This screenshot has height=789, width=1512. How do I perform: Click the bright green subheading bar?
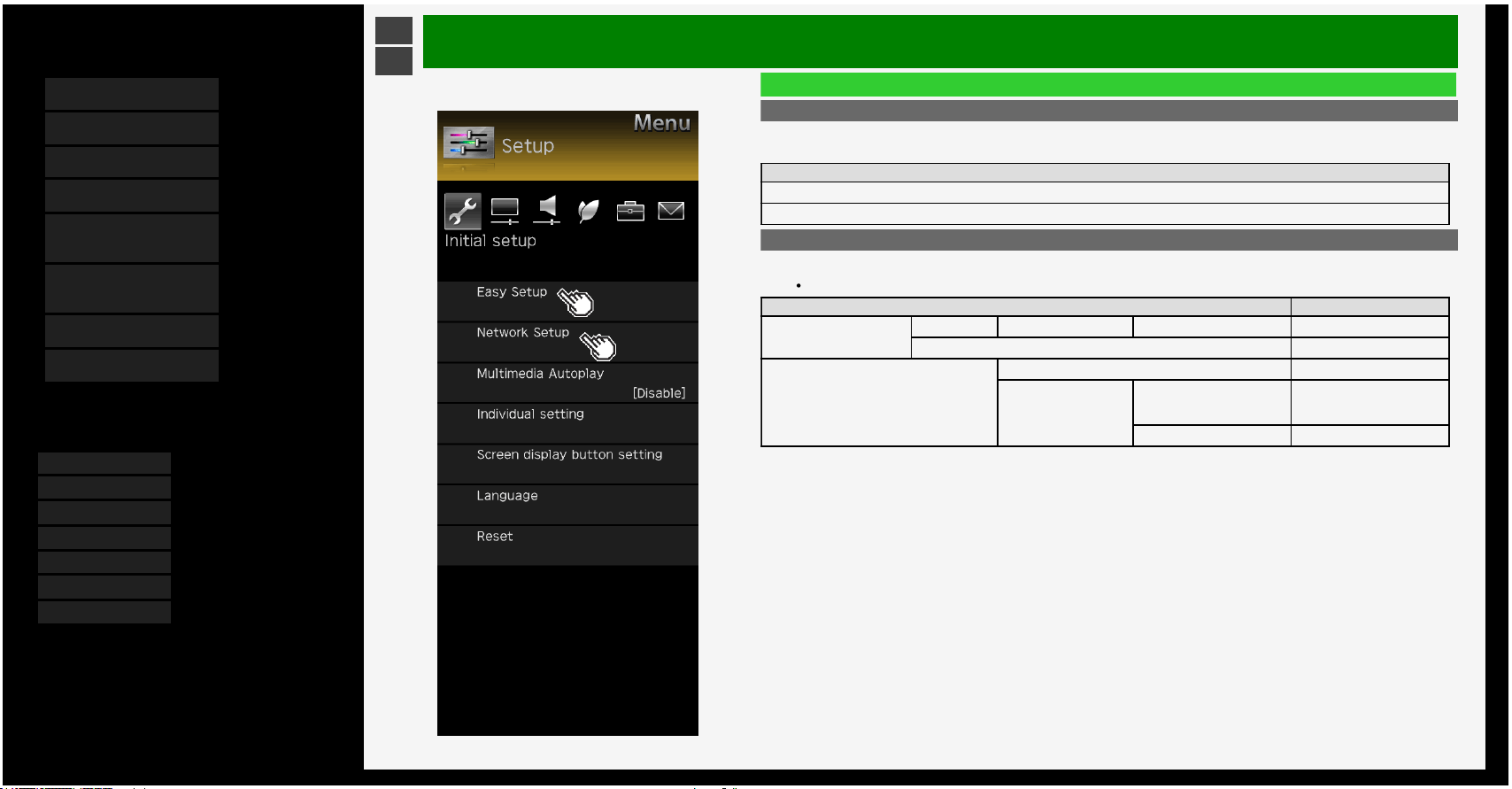tap(1108, 84)
